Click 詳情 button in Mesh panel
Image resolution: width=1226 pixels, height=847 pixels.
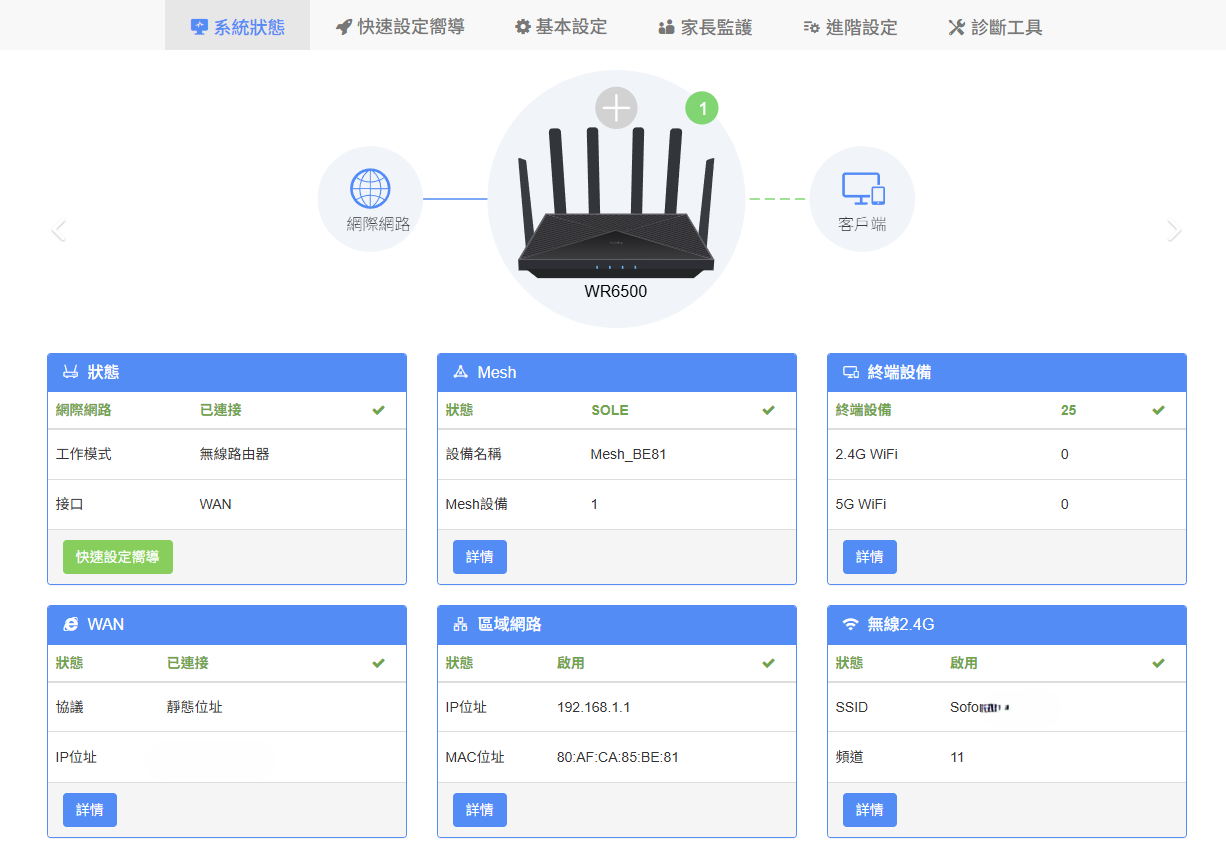tap(480, 557)
